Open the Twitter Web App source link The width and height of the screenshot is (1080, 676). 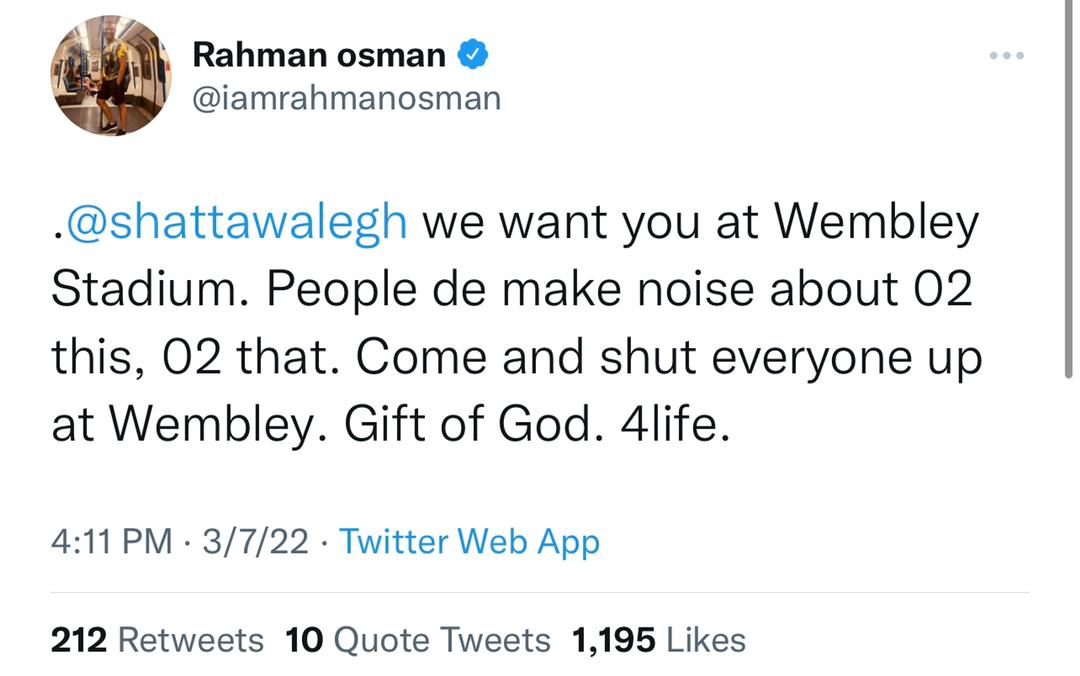click(470, 542)
